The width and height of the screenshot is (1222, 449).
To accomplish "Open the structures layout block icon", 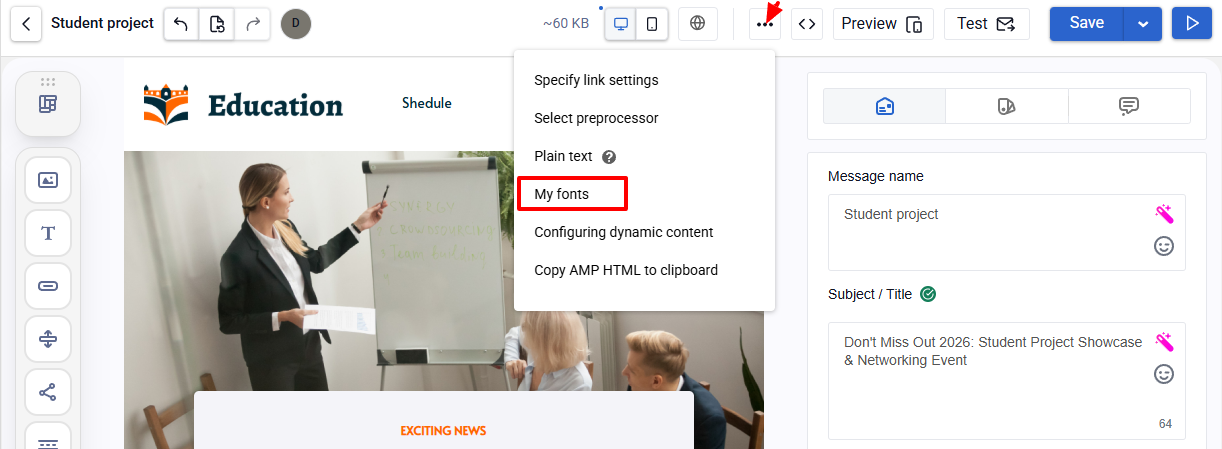I will (48, 104).
